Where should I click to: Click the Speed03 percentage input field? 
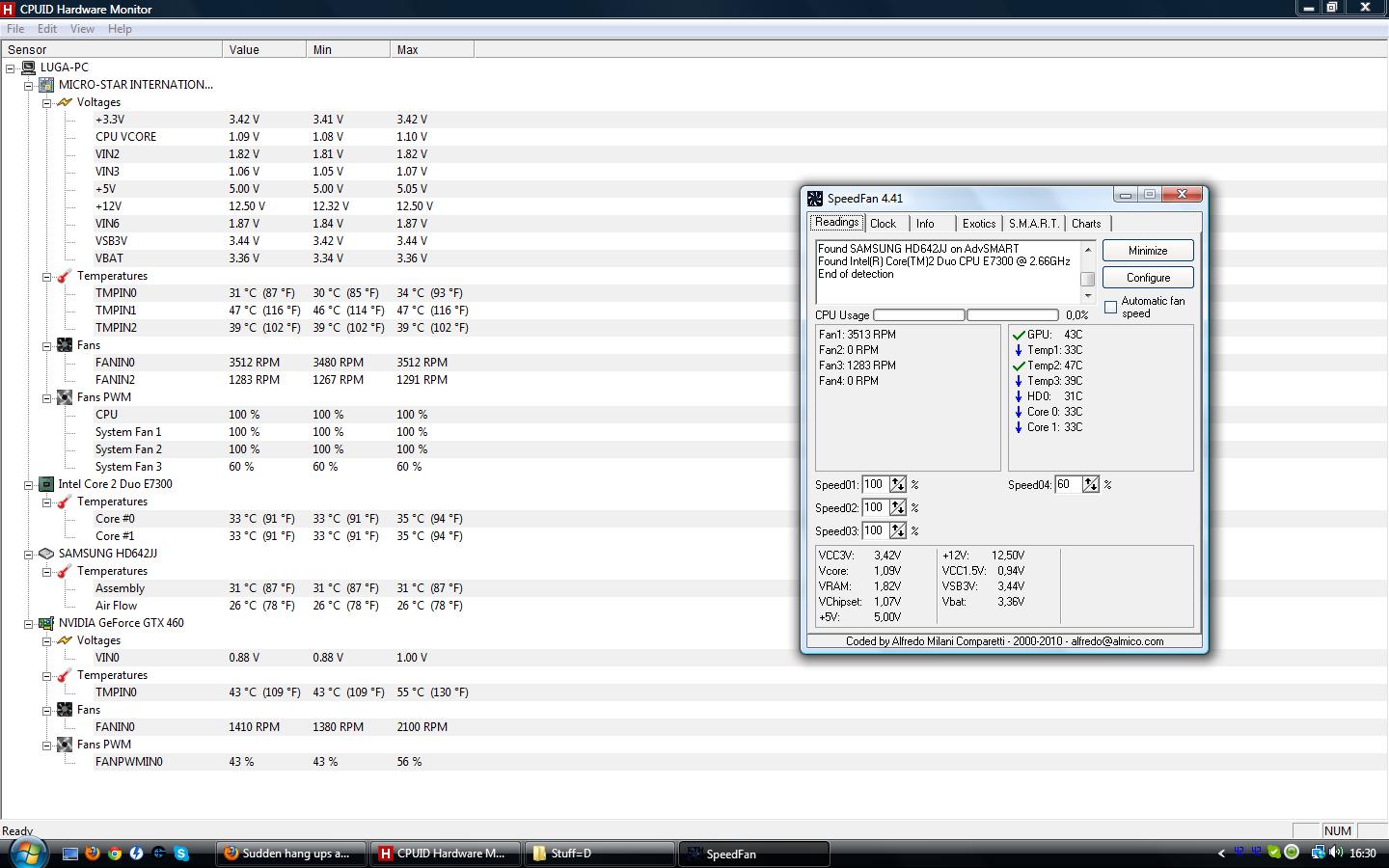[876, 530]
